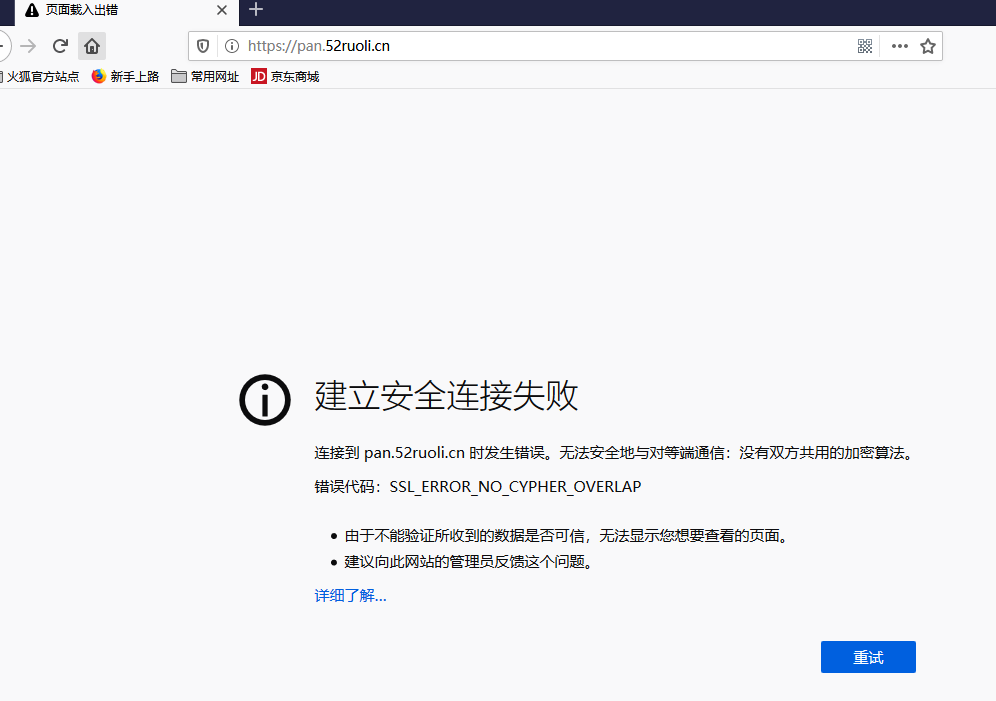Click the info circle icon on the error page

[x=264, y=400]
